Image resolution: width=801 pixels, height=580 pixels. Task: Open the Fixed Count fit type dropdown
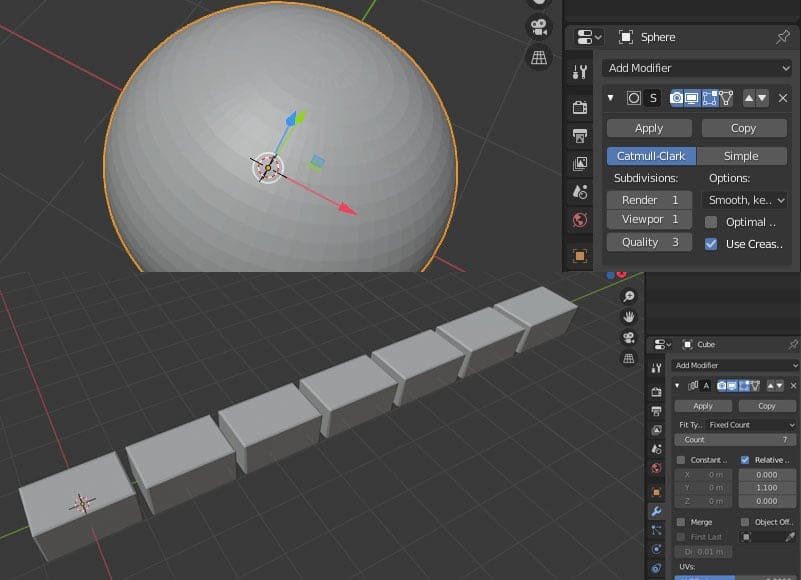(x=751, y=425)
